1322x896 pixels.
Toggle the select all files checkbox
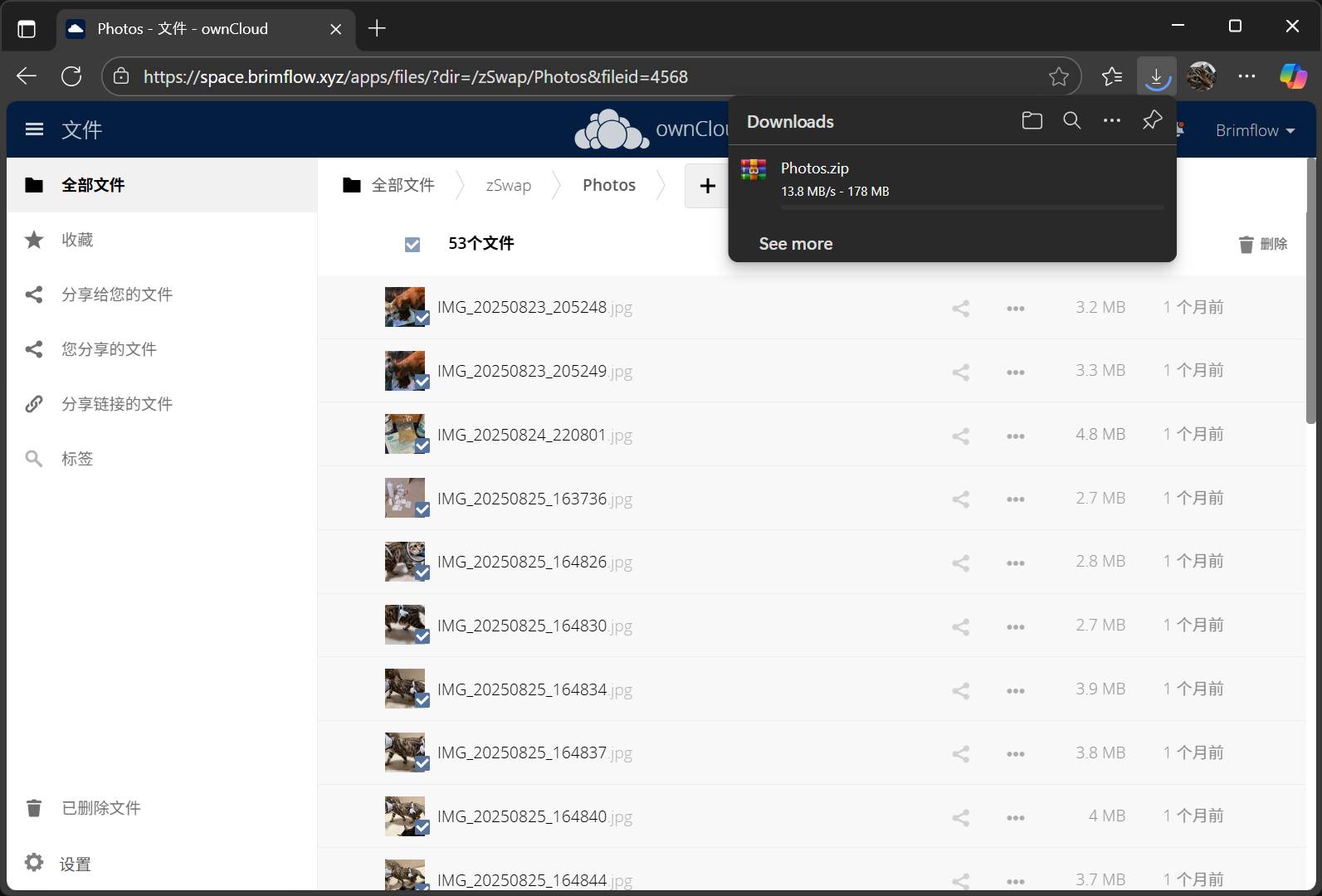click(x=412, y=244)
